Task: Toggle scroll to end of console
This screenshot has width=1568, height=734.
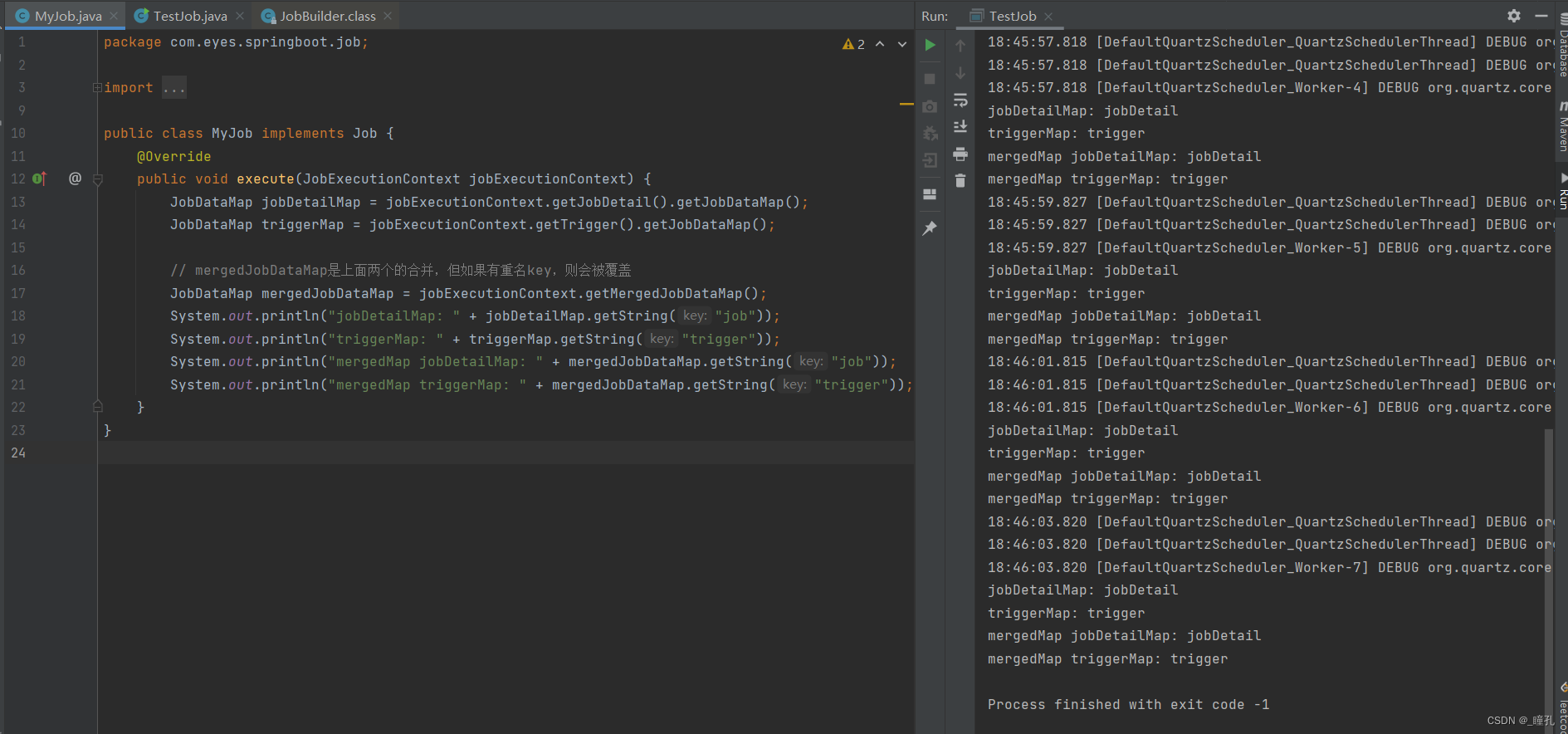Action: pos(960,126)
